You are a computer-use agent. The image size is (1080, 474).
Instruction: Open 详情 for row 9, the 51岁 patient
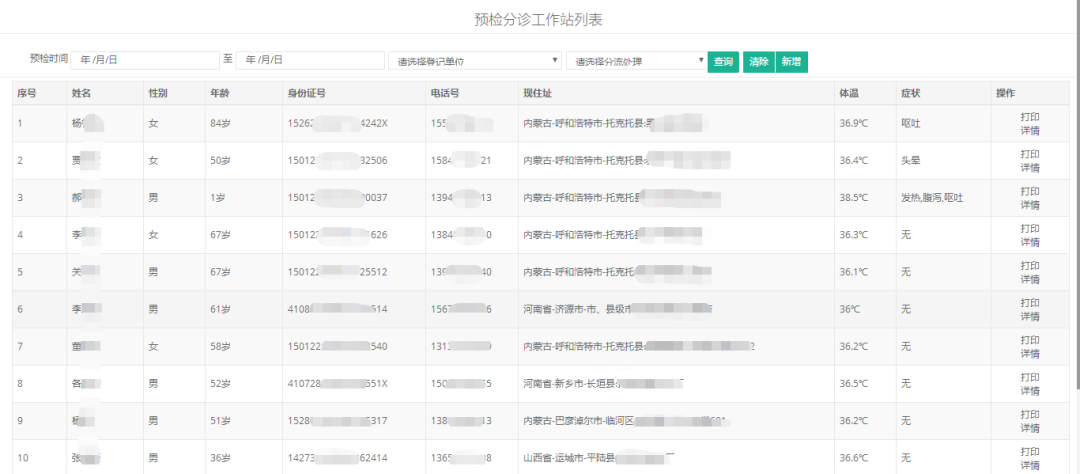pos(1030,428)
